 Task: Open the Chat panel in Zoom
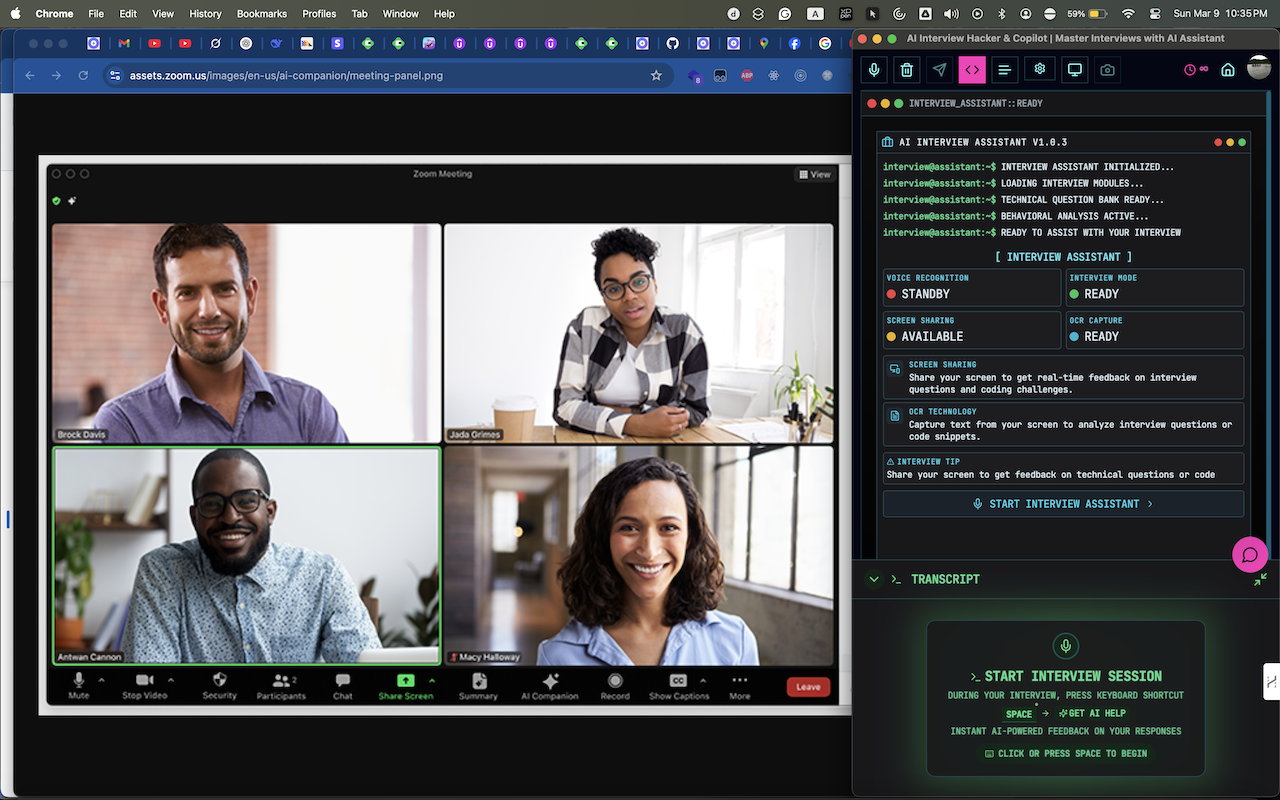coord(342,686)
